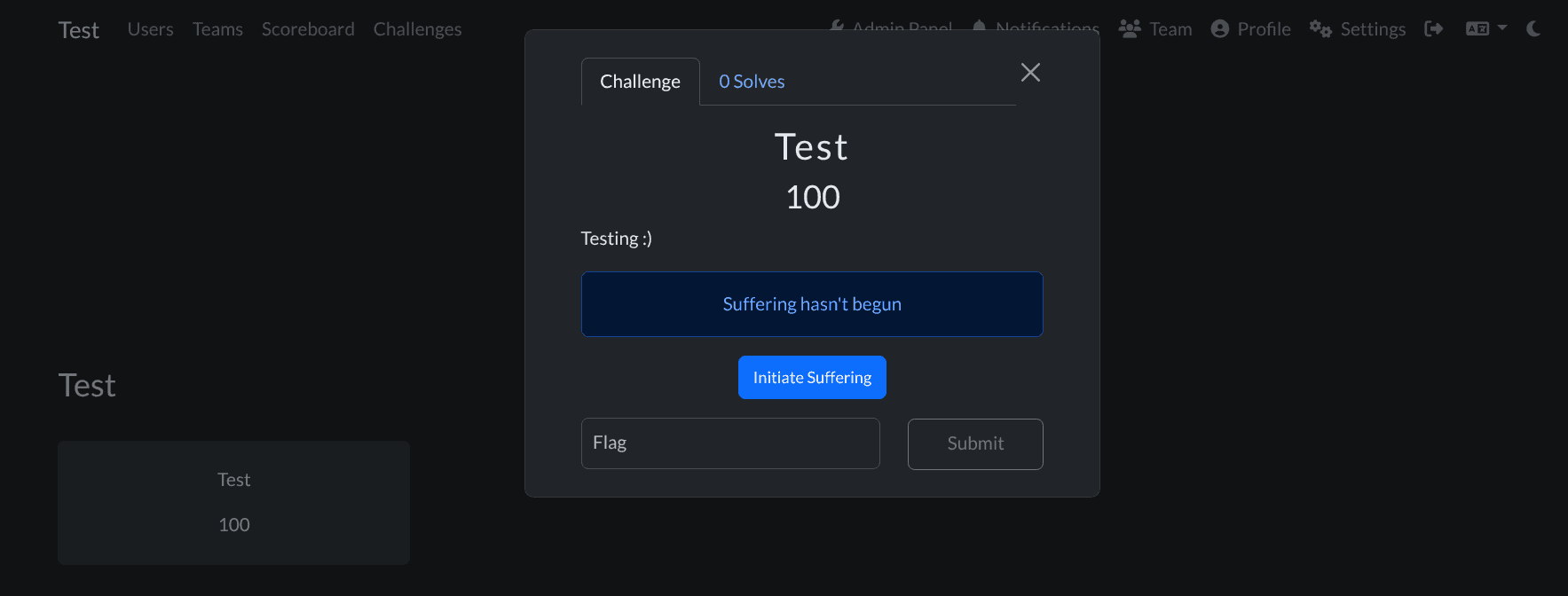Click the Test site brand logo

(x=79, y=30)
